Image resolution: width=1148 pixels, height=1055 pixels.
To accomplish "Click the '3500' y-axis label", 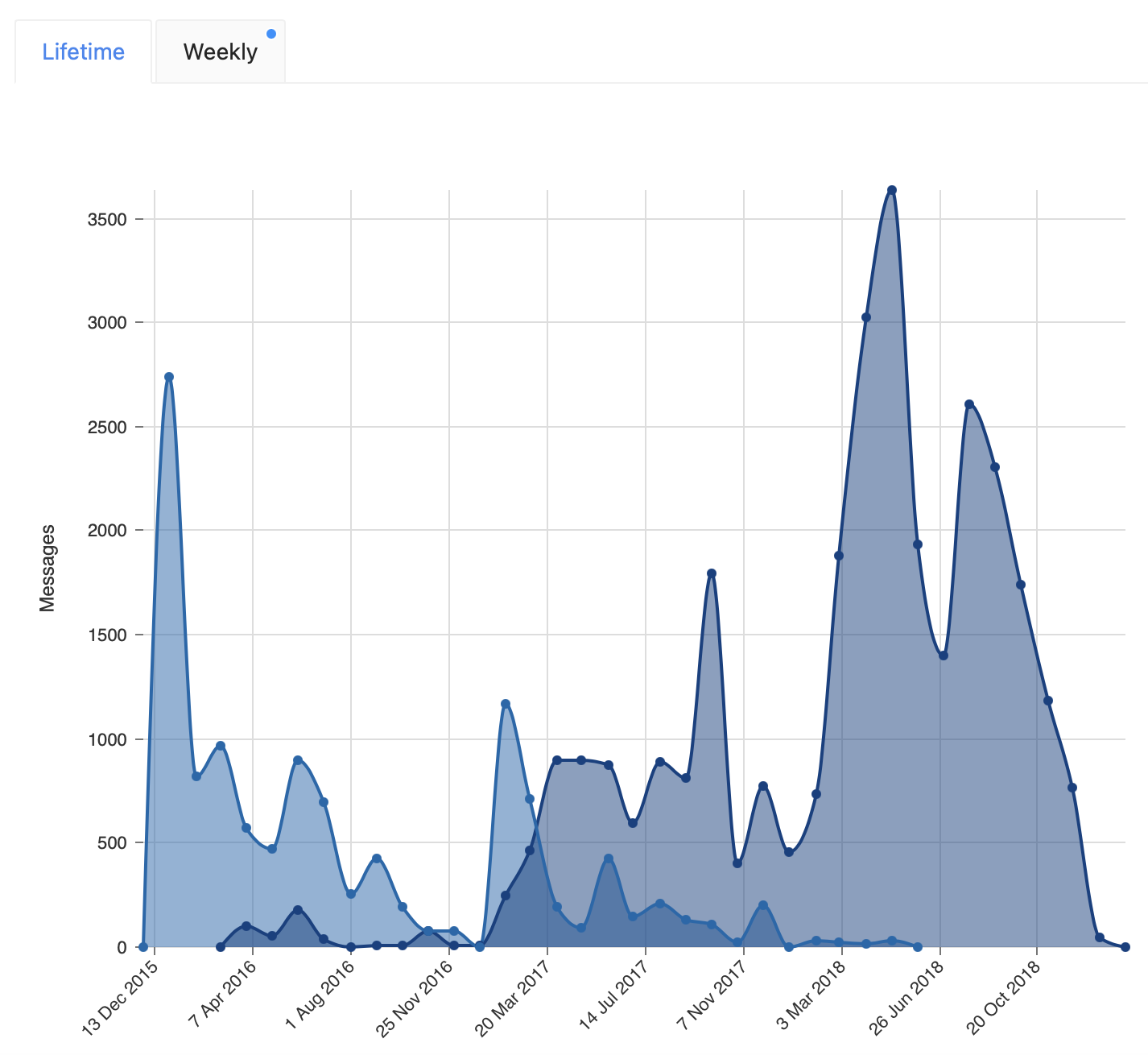I will (x=107, y=219).
